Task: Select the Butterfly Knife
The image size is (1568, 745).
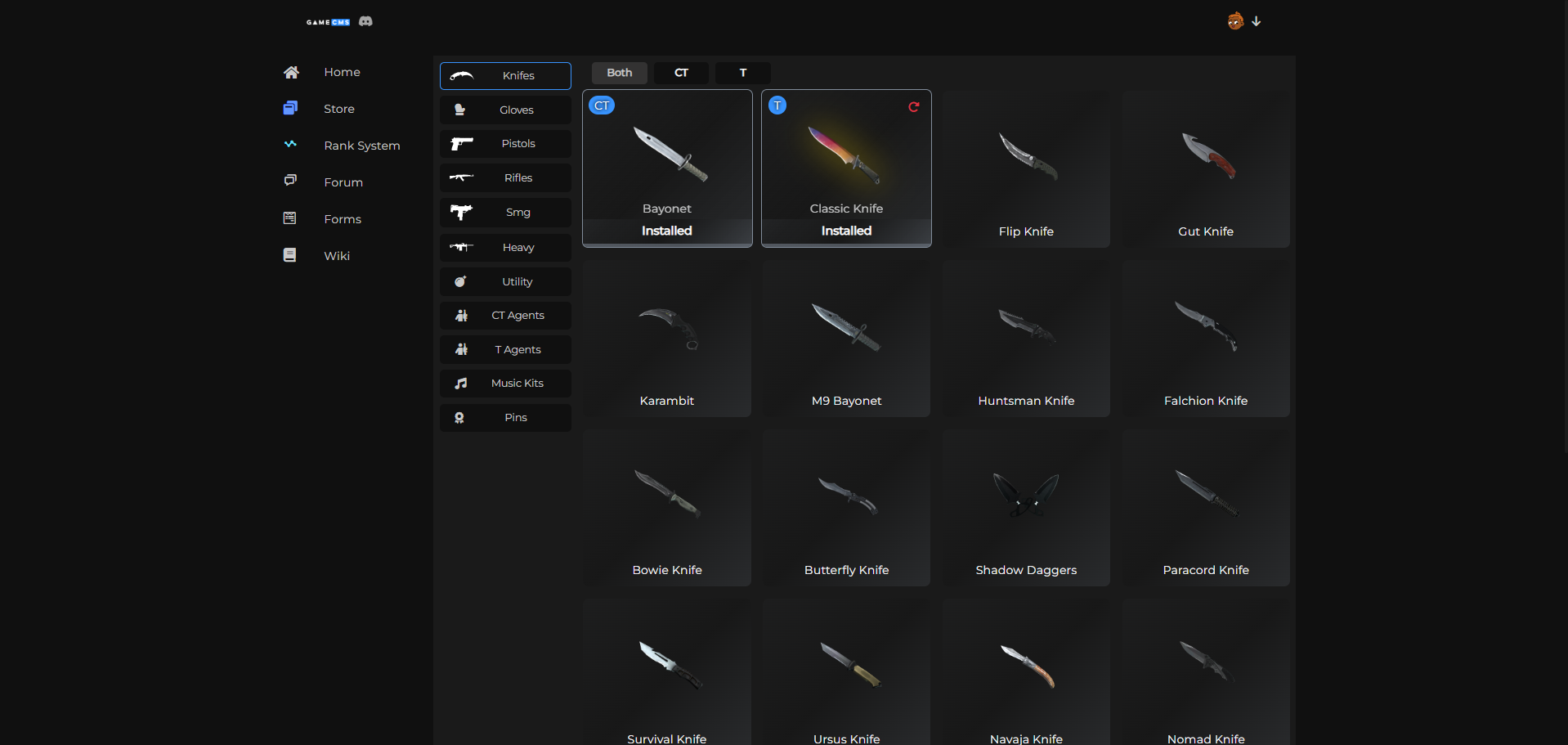Action: point(846,508)
